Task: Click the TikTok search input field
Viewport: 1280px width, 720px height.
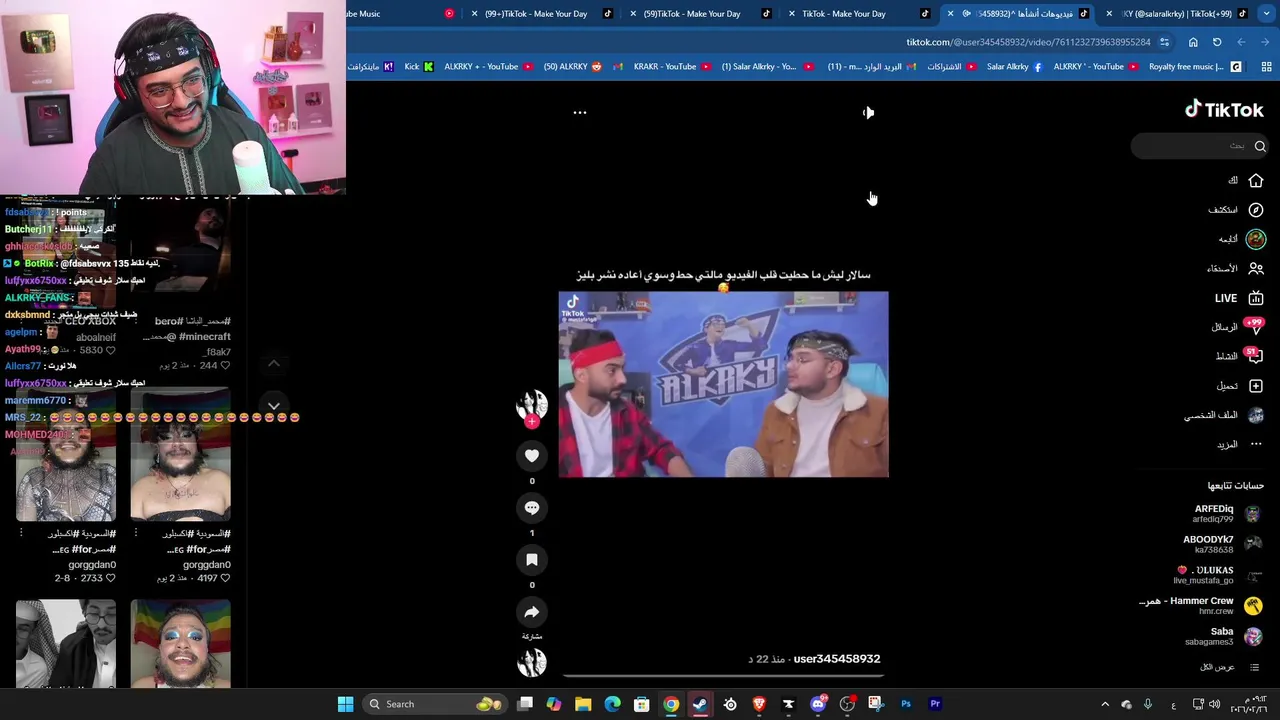Action: pos(1200,146)
